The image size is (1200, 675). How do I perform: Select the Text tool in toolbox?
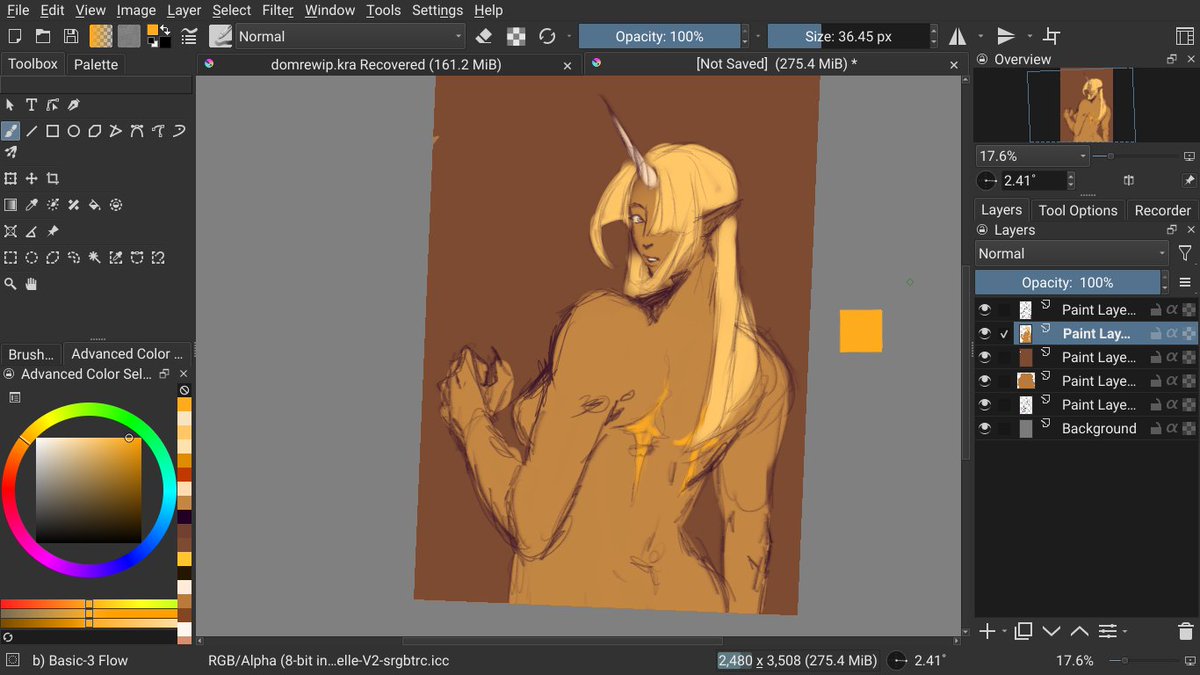31,105
